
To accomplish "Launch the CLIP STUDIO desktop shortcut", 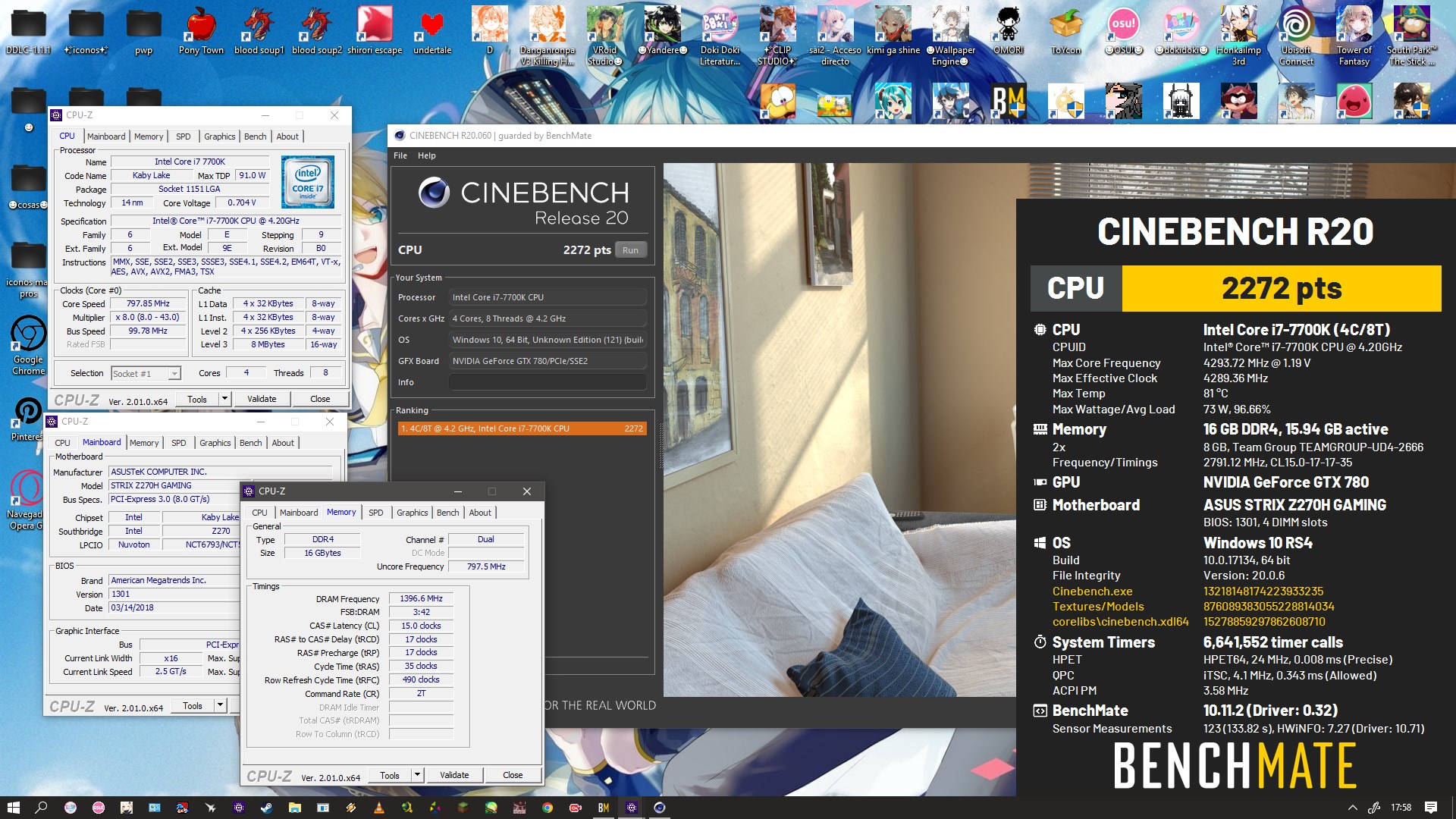I will point(777,36).
